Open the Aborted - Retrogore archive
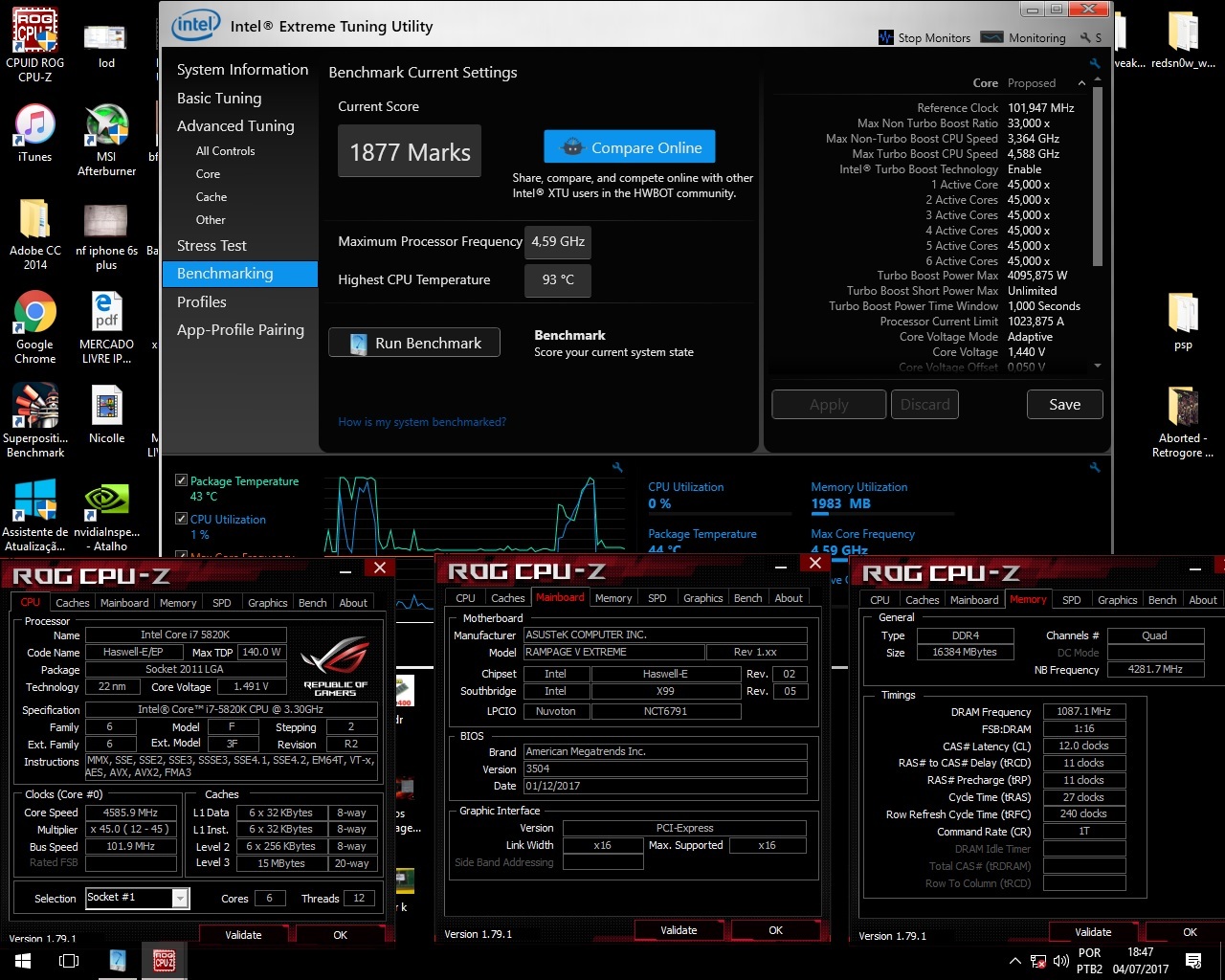Image resolution: width=1225 pixels, height=980 pixels. (x=1184, y=421)
